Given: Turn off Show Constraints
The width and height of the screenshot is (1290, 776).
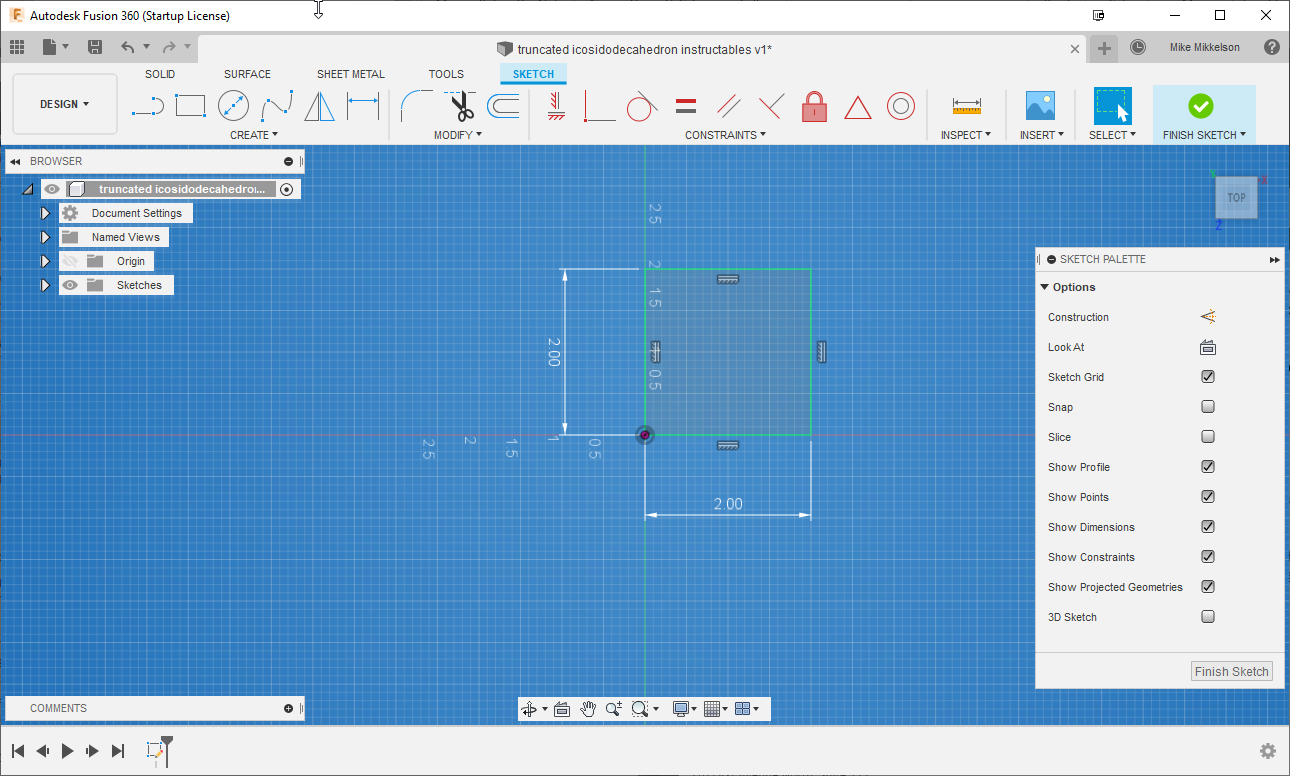Looking at the screenshot, I should tap(1207, 557).
